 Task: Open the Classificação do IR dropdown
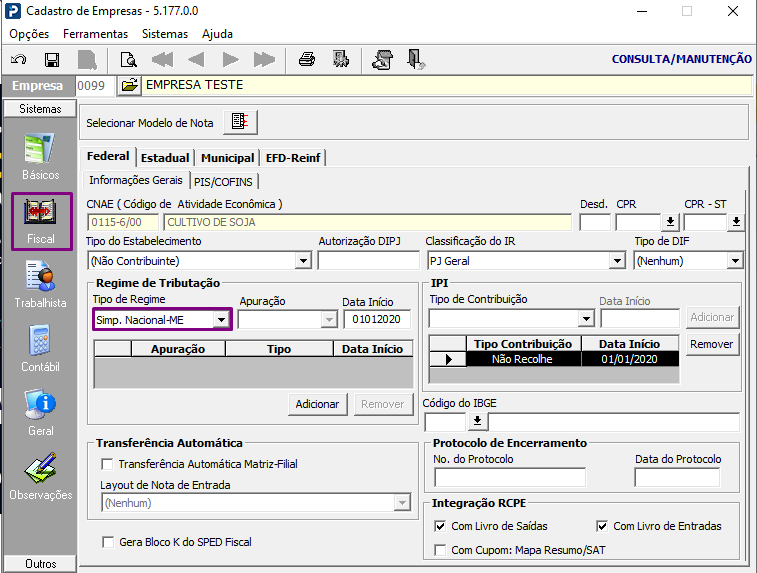click(617, 261)
